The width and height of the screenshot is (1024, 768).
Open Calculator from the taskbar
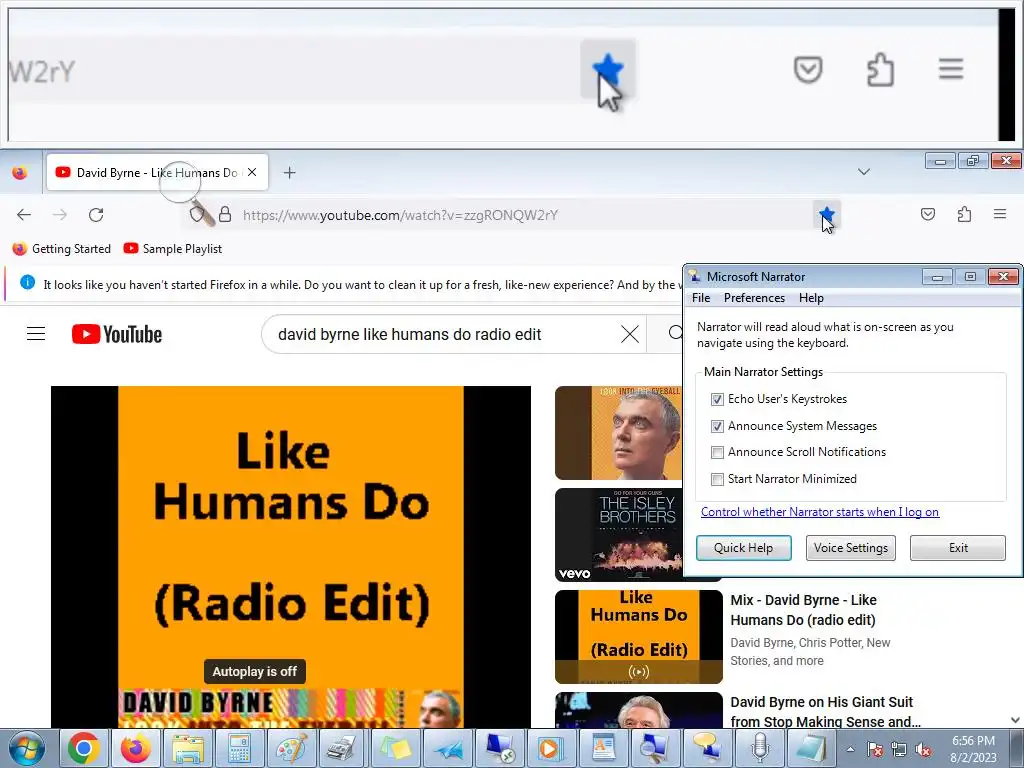239,748
